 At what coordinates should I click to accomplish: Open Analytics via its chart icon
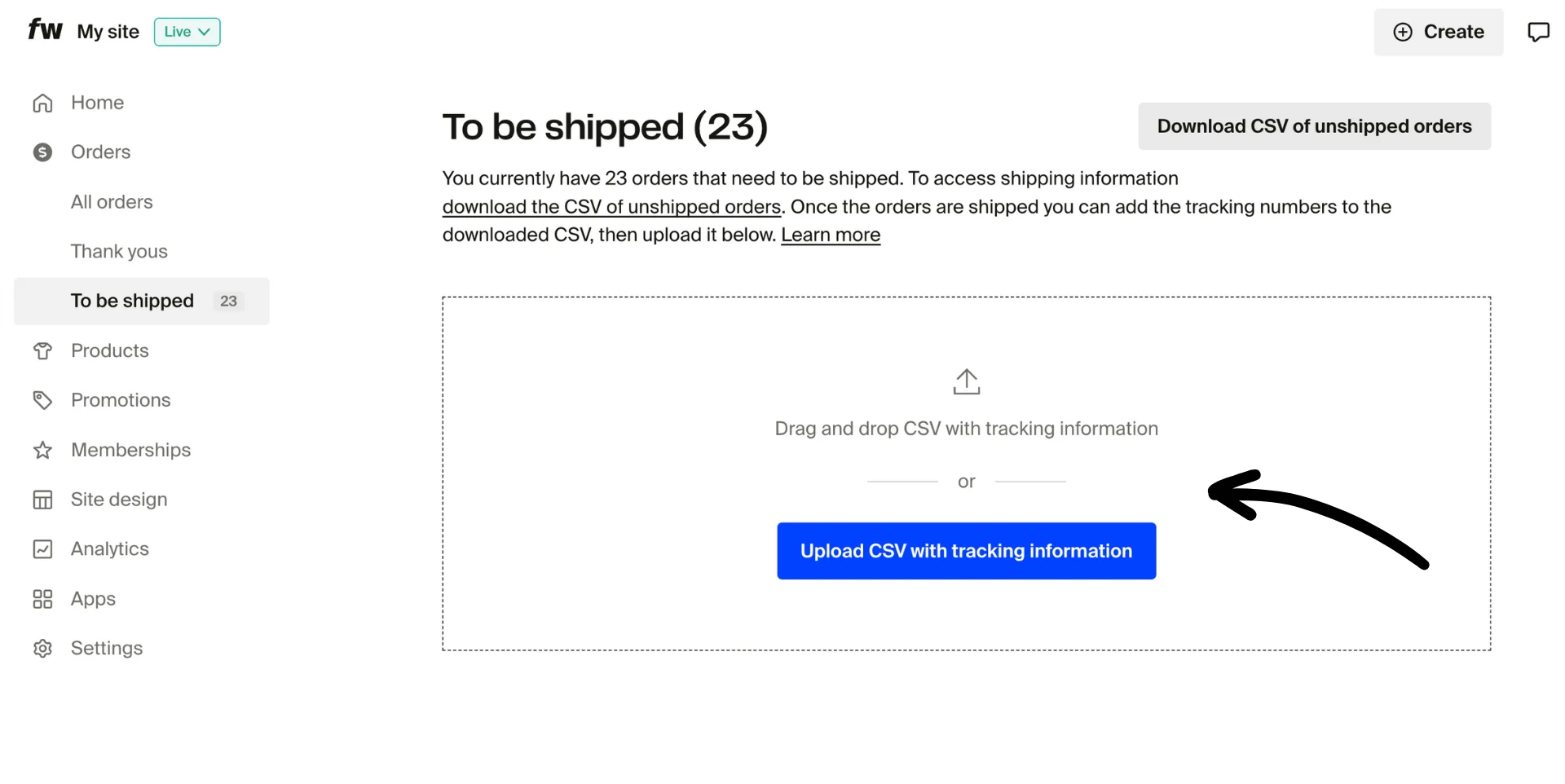[42, 548]
